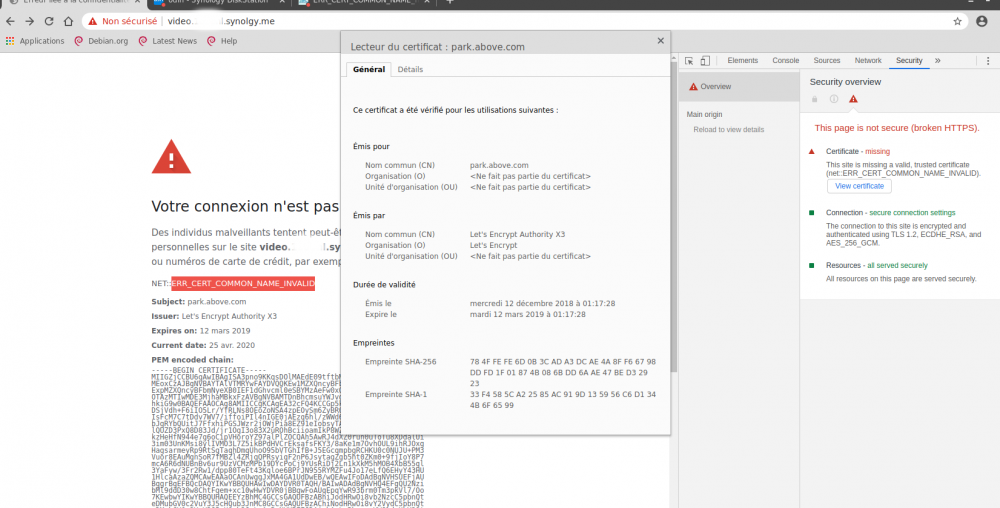Image resolution: width=1000 pixels, height=508 pixels.
Task: Open the Network tab in DevTools
Action: (x=868, y=61)
